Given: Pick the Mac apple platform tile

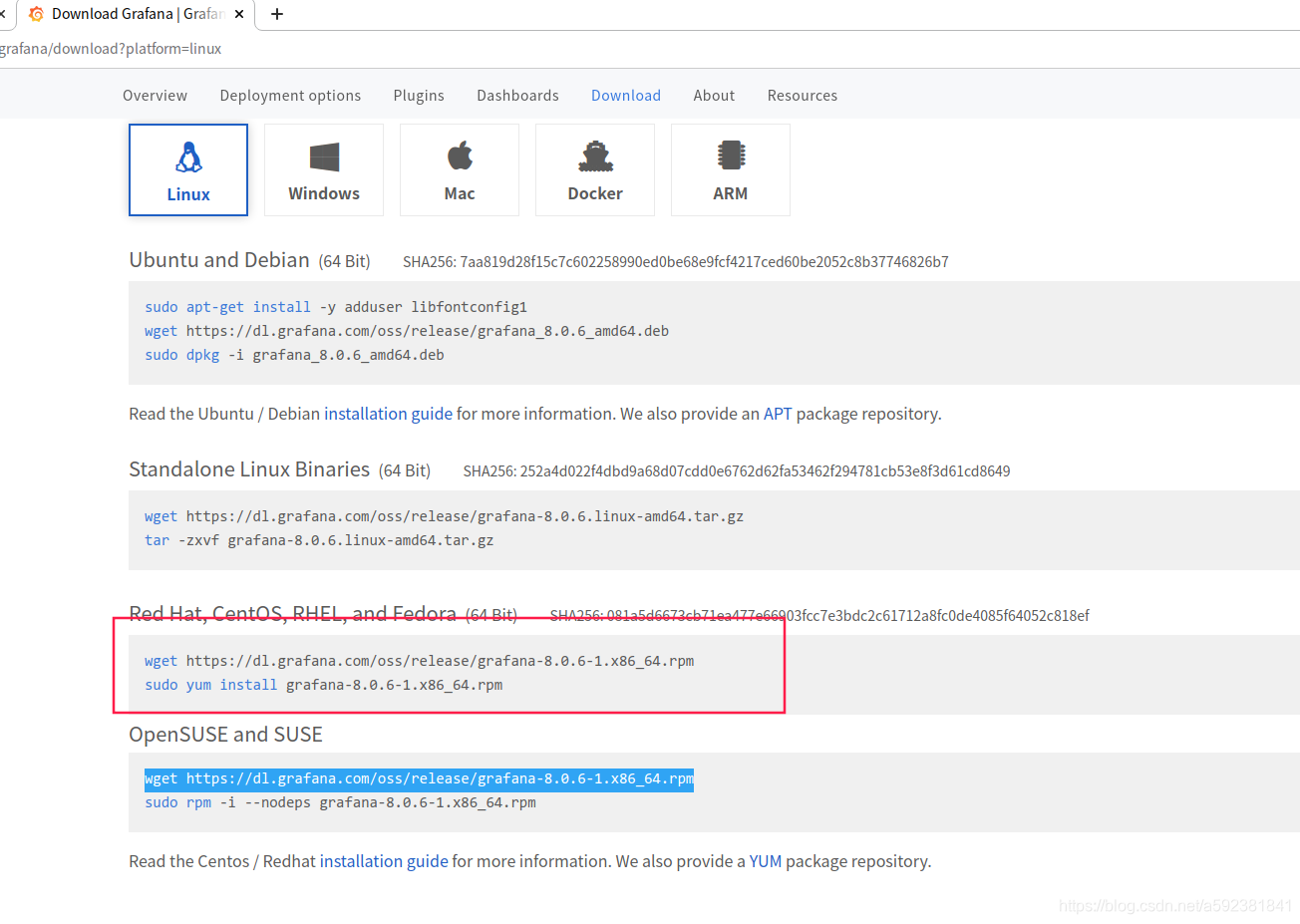Looking at the screenshot, I should tap(460, 169).
